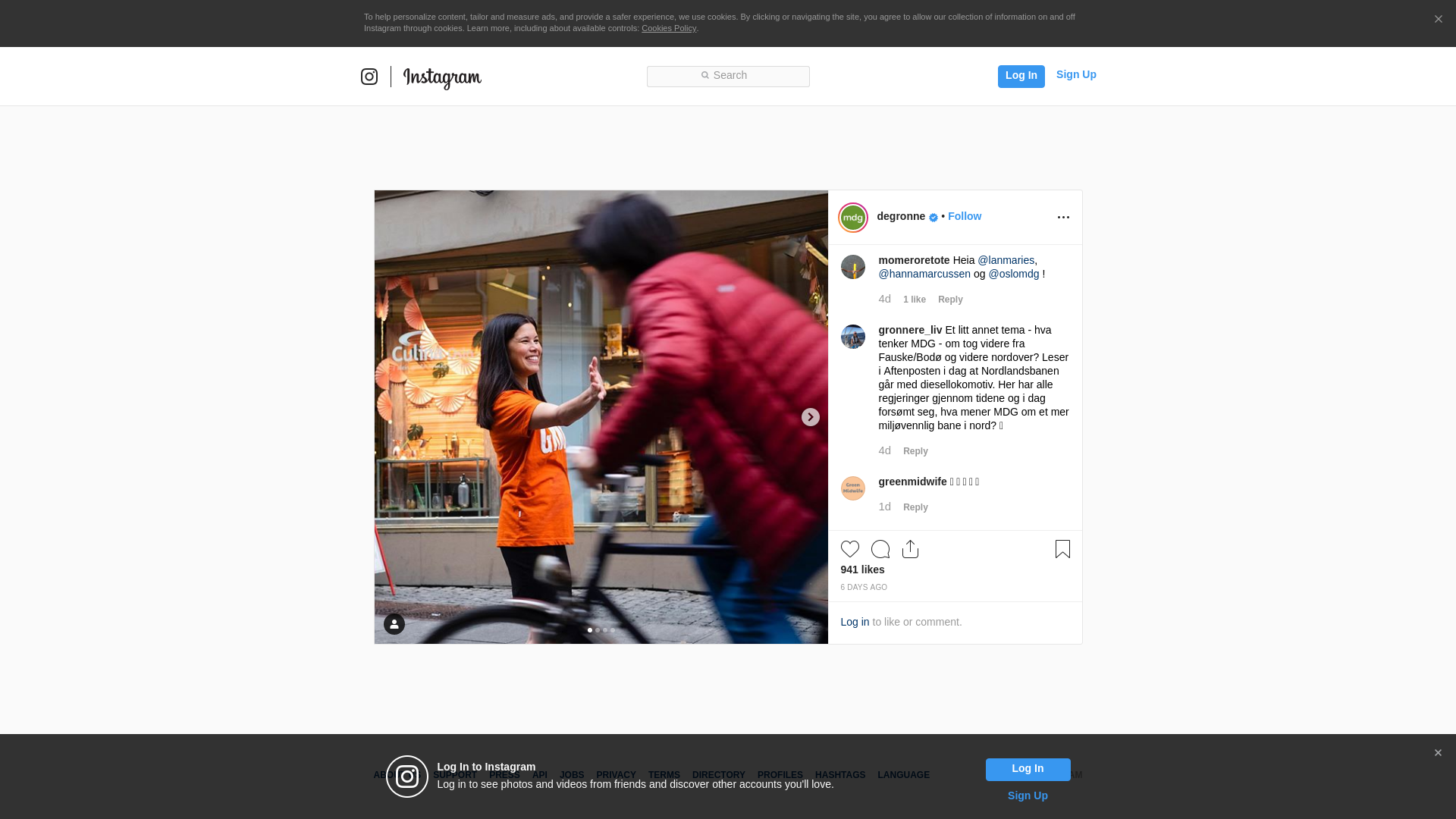Open the LANGUAGE footer selector
Screen dimensions: 1456x819
click(903, 775)
